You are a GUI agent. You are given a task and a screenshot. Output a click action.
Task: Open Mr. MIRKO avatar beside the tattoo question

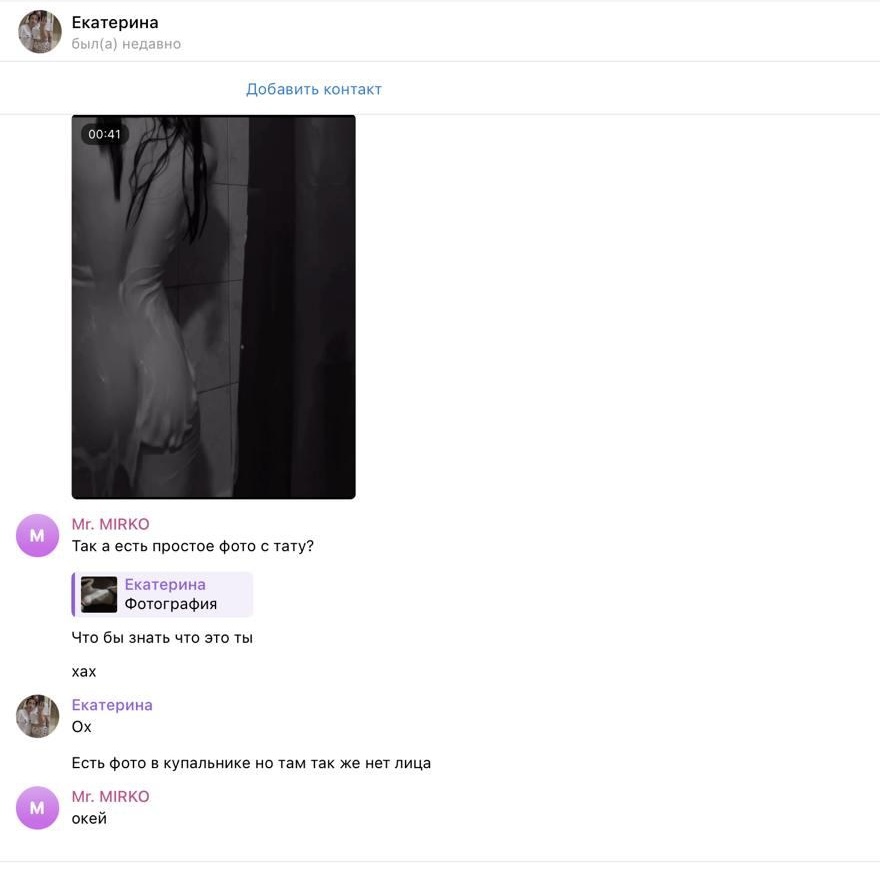pos(37,535)
